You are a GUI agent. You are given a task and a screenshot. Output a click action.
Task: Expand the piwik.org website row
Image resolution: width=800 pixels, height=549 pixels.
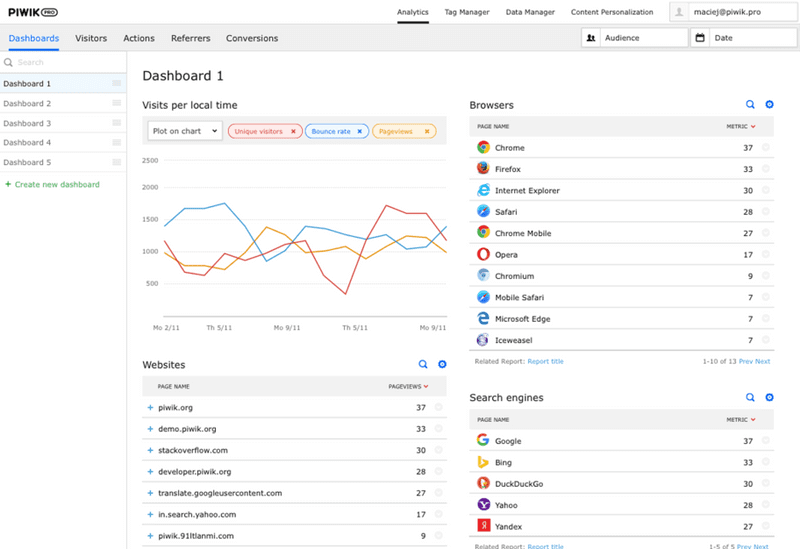[150, 408]
